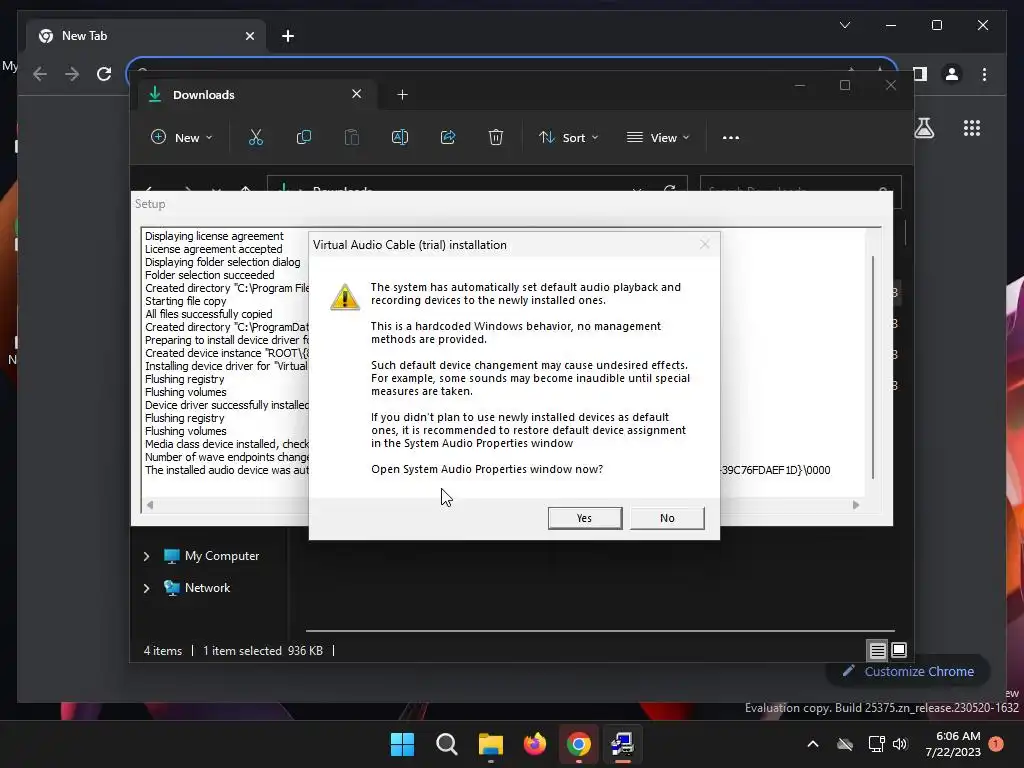Switch to large thumbnails view in status bar
The height and width of the screenshot is (768, 1024).
(899, 650)
